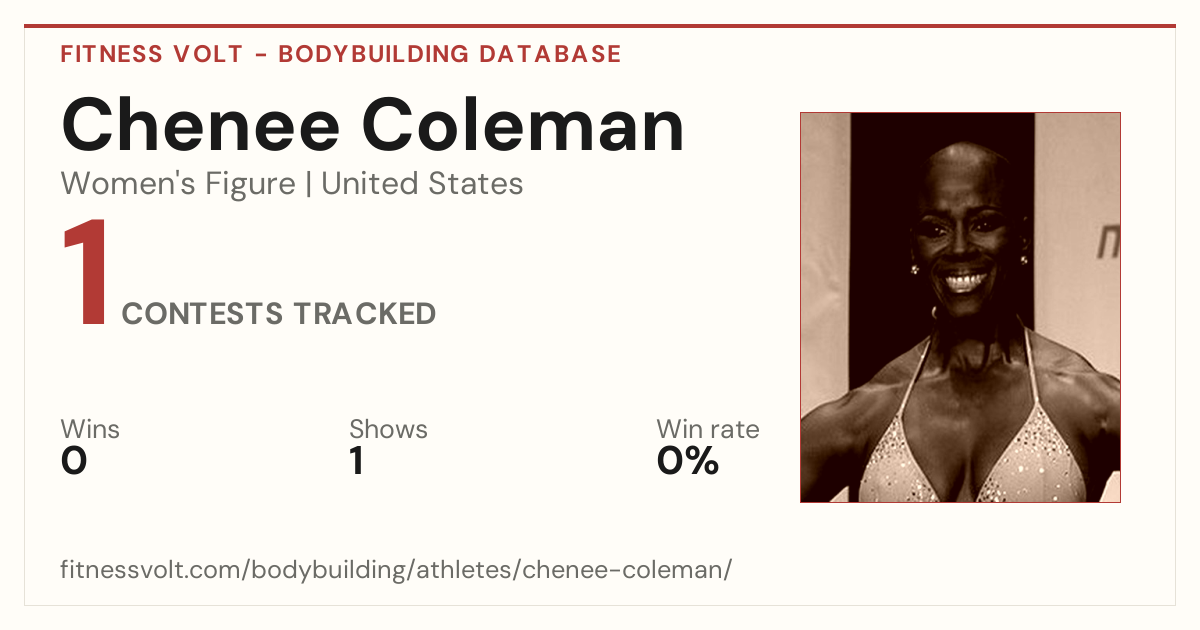Click the Shows value of 1
This screenshot has width=1200, height=630.
[356, 461]
